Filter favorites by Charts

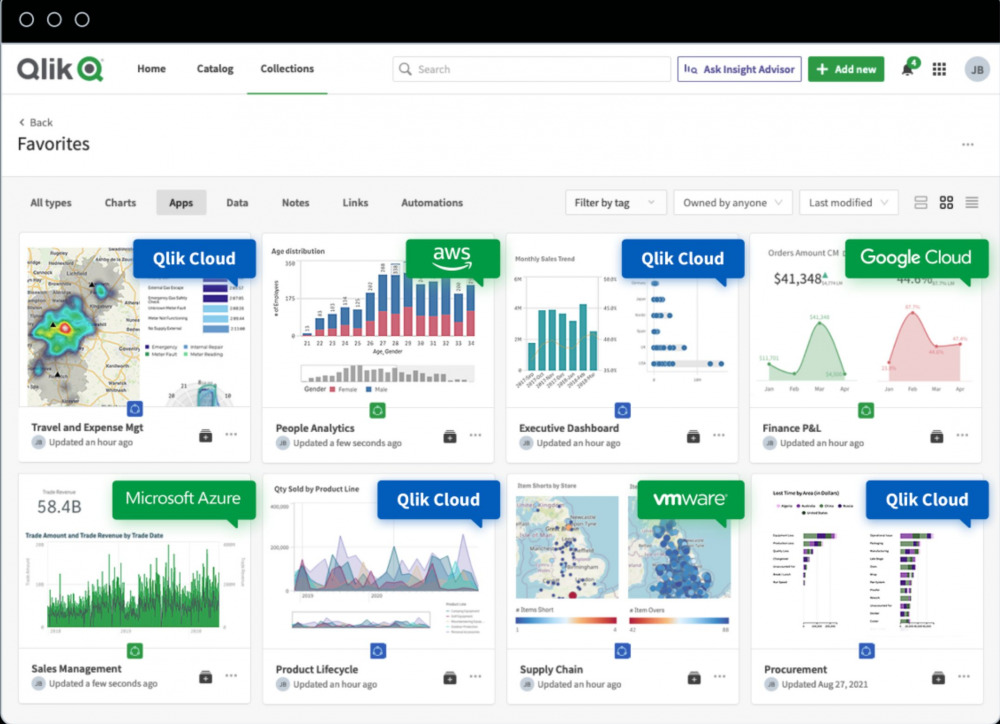click(120, 203)
